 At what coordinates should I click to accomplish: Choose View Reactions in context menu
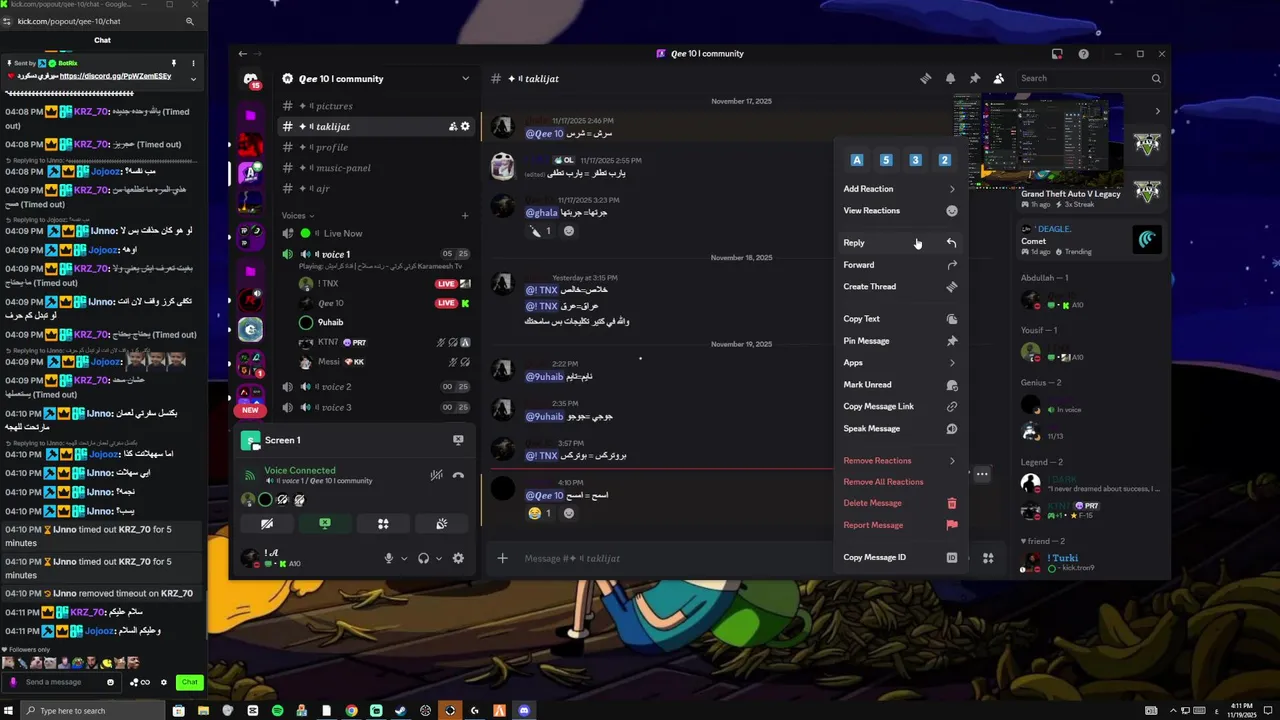(x=900, y=211)
